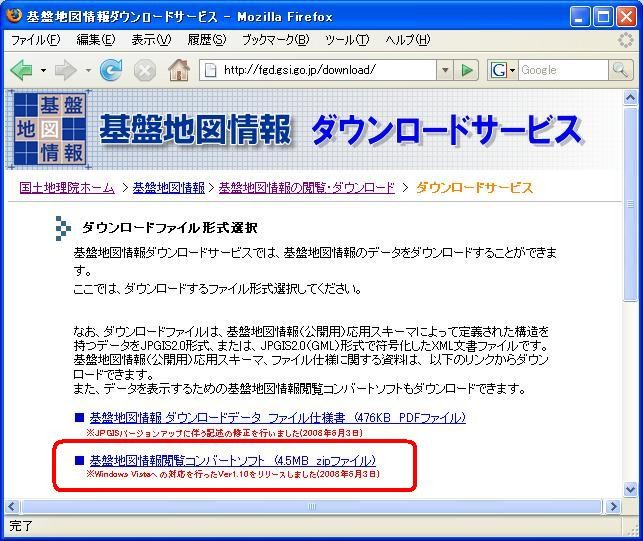Viewport: 643px width, 541px height.
Task: Close the Firefox window
Action: pyautogui.click(x=627, y=17)
